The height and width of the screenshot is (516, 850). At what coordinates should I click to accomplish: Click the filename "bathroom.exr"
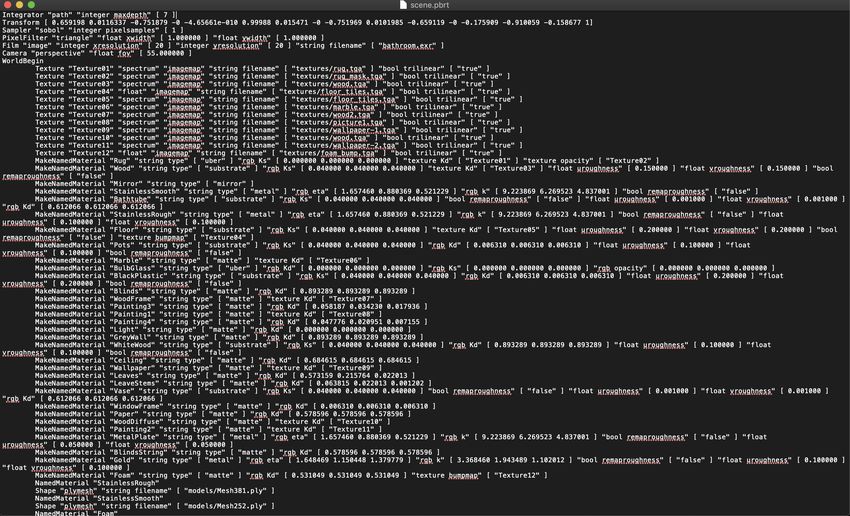pyautogui.click(x=408, y=46)
